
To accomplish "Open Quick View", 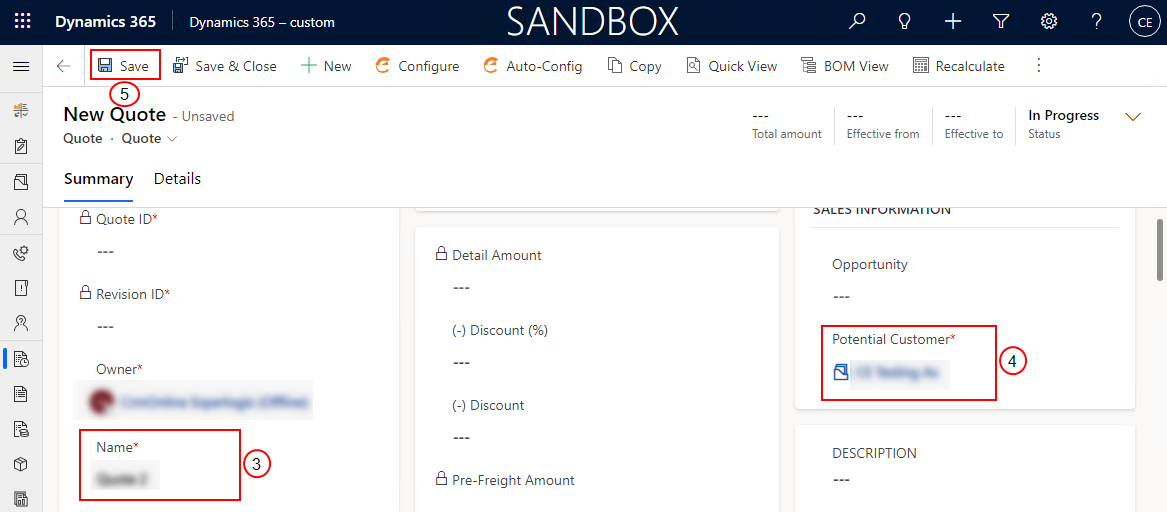I will pyautogui.click(x=732, y=66).
